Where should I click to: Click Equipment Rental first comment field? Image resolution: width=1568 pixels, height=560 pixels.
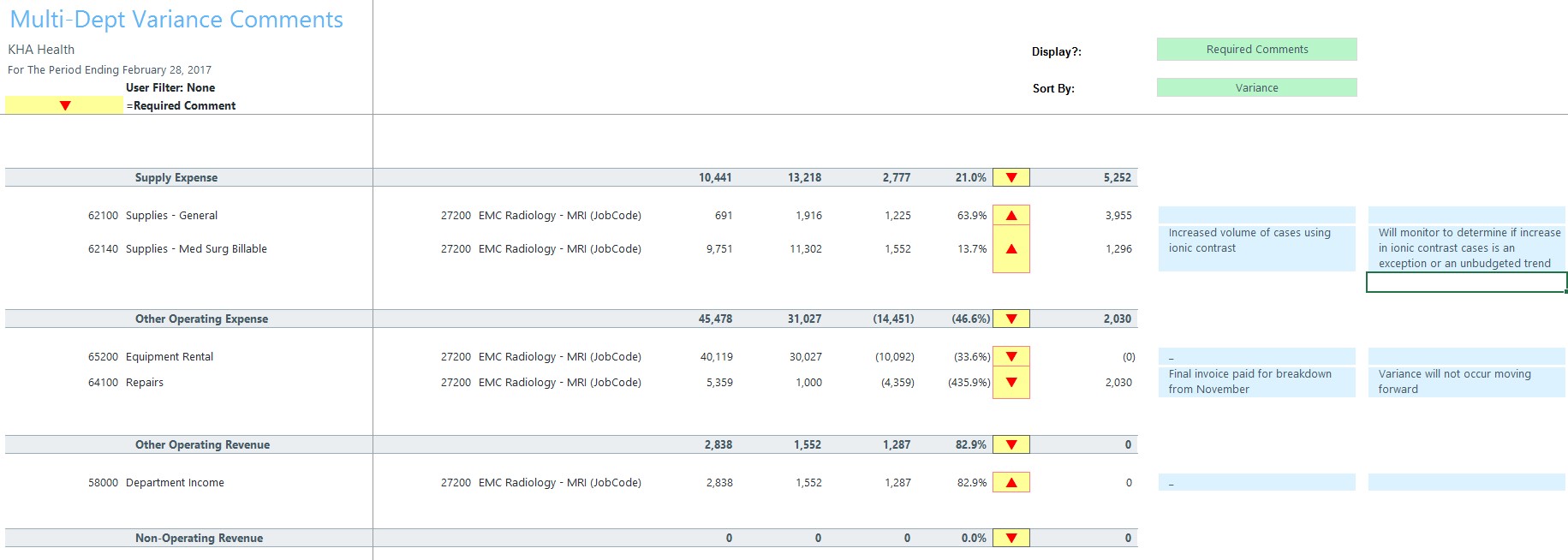pyautogui.click(x=1256, y=356)
